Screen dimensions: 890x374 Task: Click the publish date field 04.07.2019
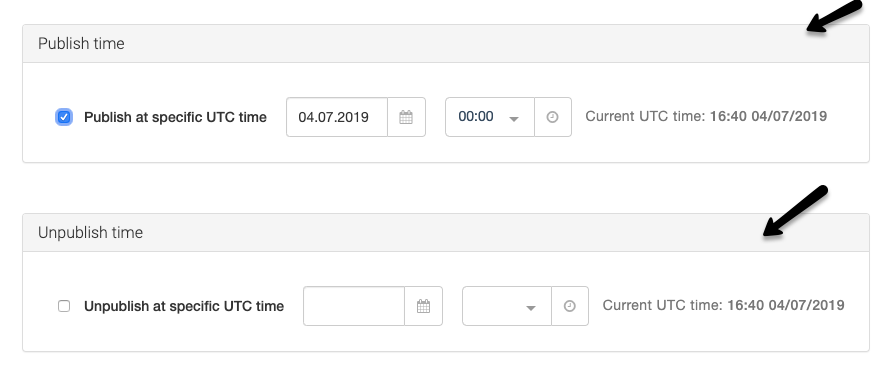pos(337,117)
